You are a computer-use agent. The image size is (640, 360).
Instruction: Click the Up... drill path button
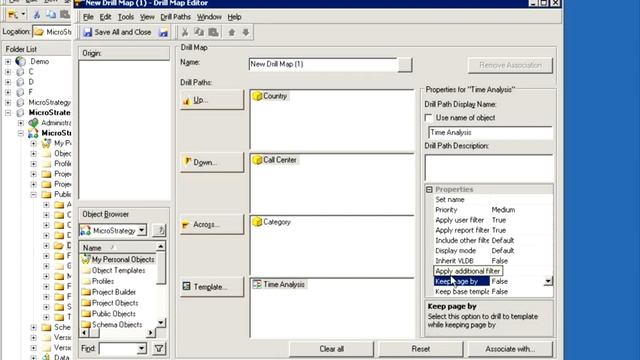212,100
